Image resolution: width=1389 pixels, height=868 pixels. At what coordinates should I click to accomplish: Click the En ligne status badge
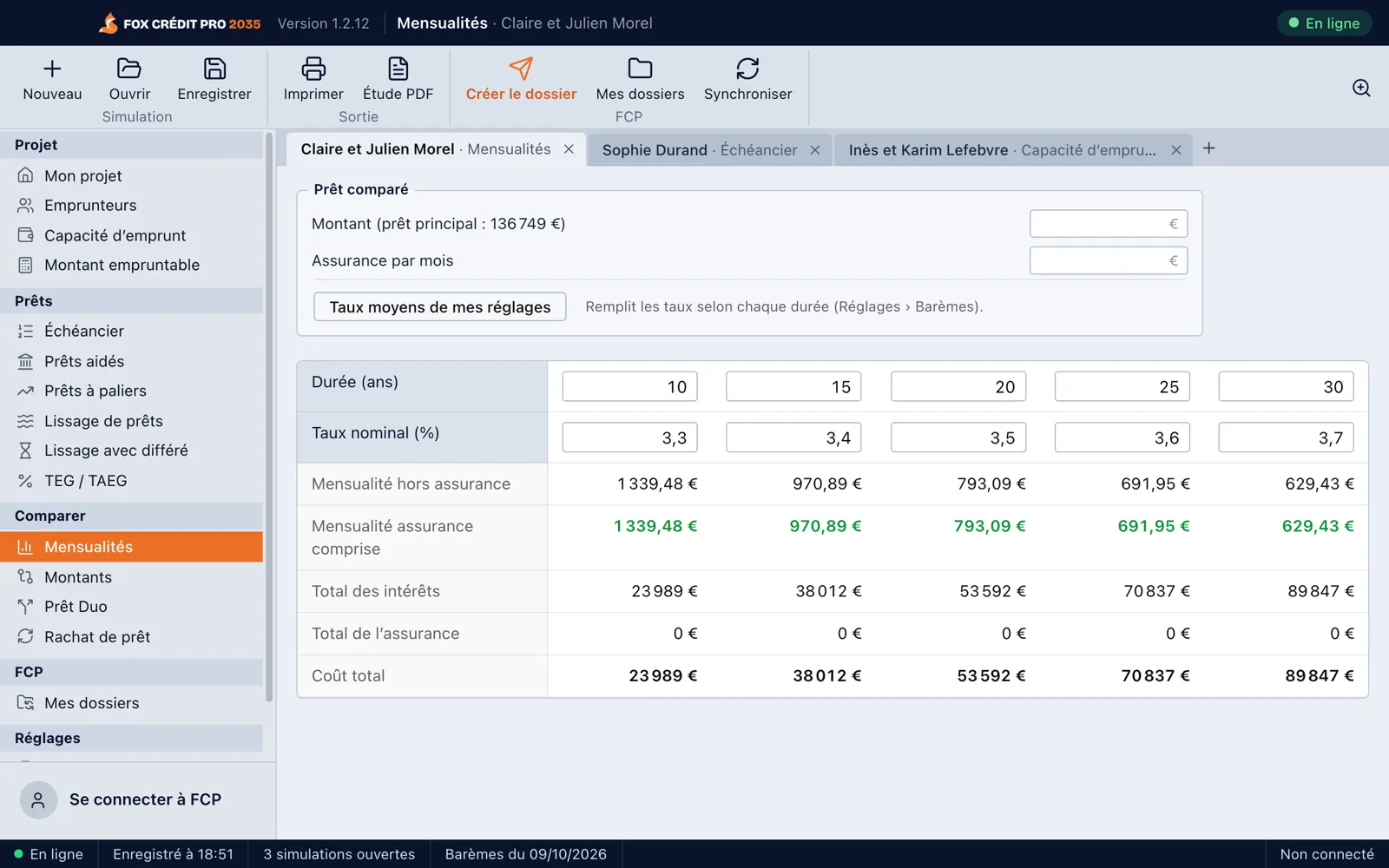1324,23
